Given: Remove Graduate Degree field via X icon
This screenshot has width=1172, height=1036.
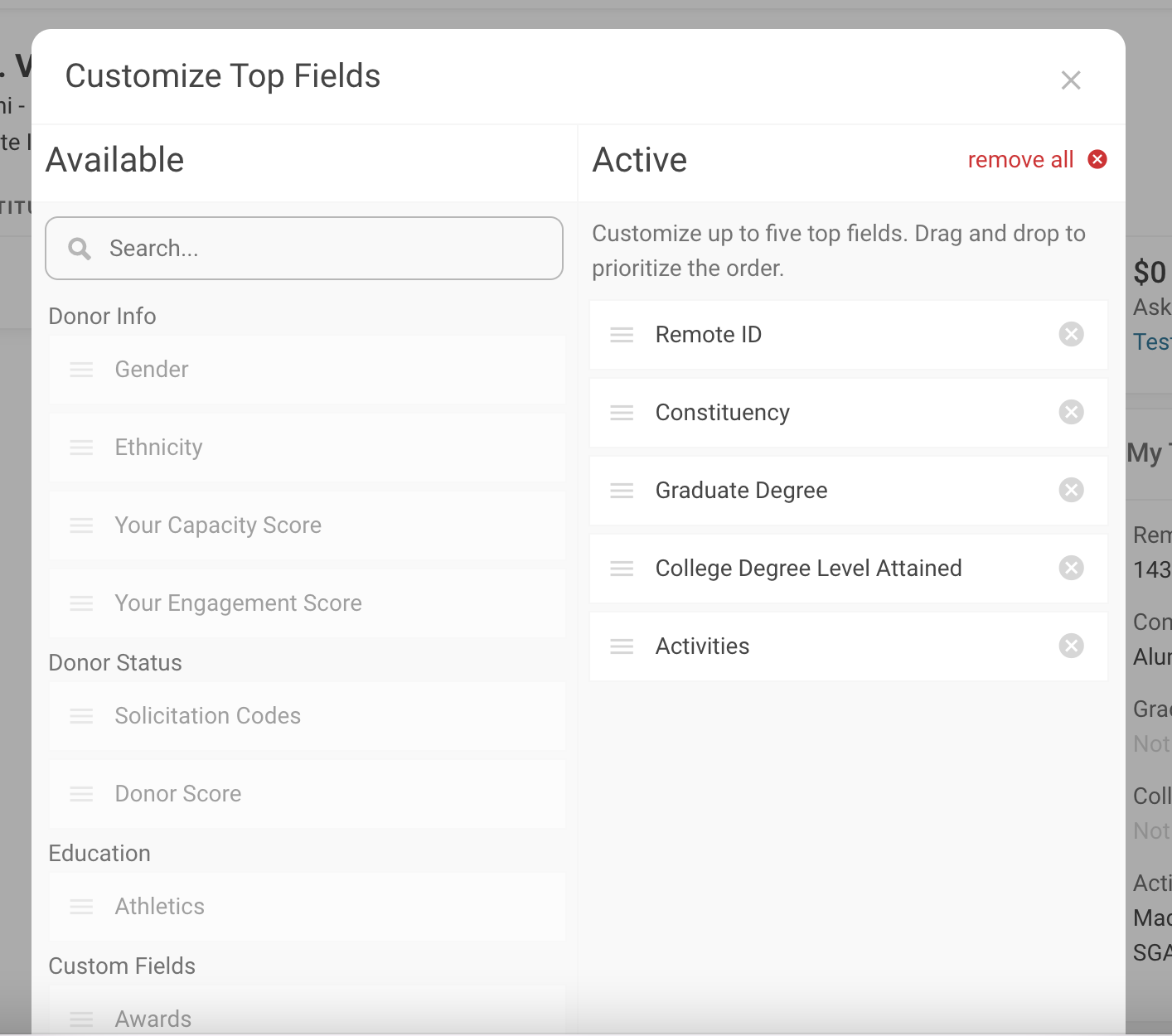Looking at the screenshot, I should [1071, 490].
